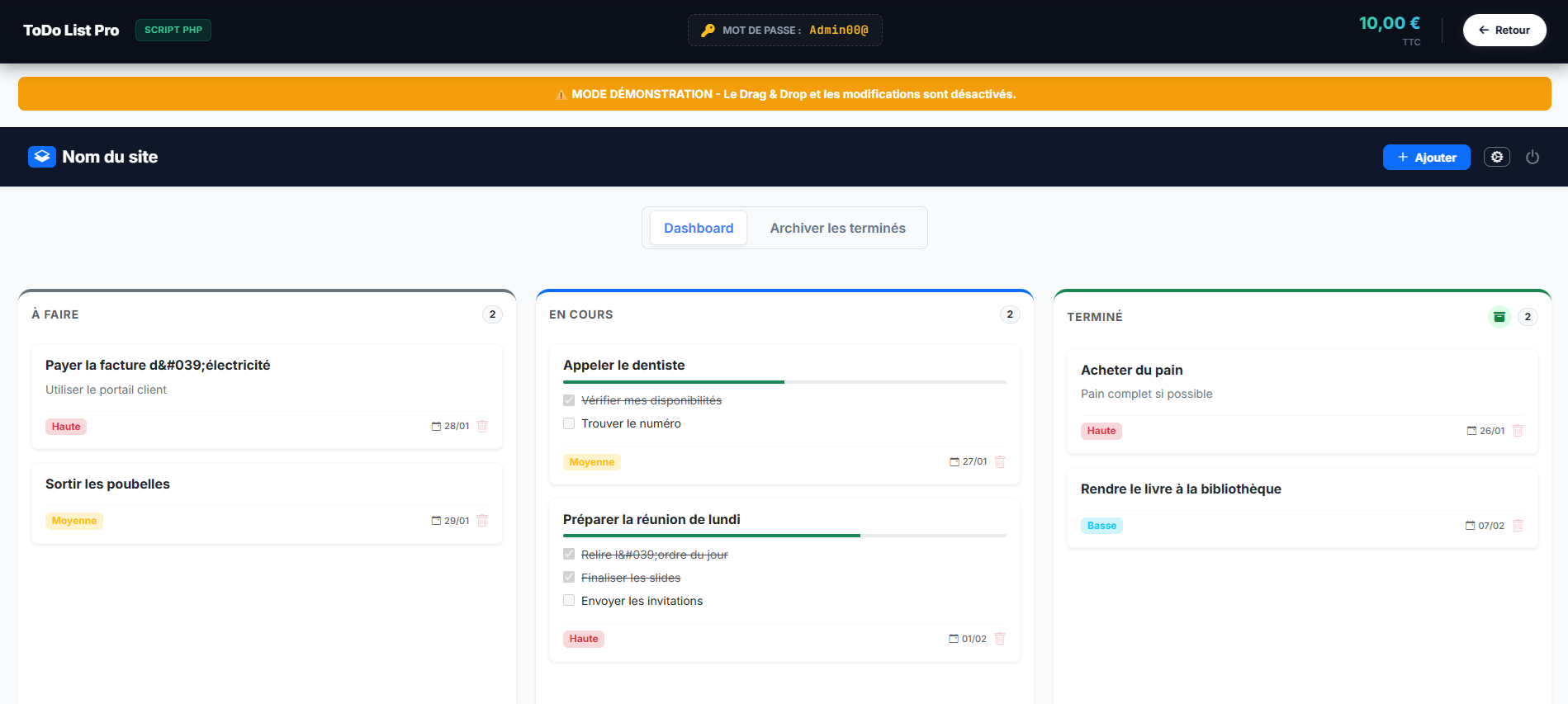Delete the 'Payer la facture' task via trash icon
Viewport: 1568px width, 704px height.
(x=482, y=427)
